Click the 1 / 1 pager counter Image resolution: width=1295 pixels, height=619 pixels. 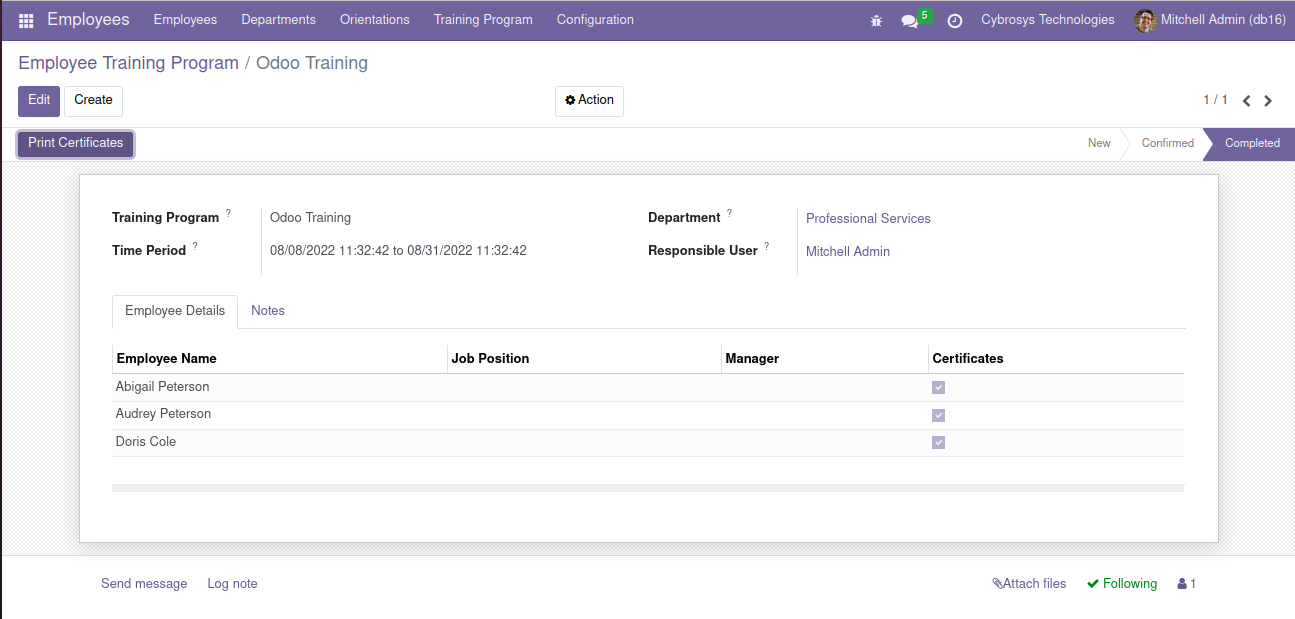coord(1215,100)
